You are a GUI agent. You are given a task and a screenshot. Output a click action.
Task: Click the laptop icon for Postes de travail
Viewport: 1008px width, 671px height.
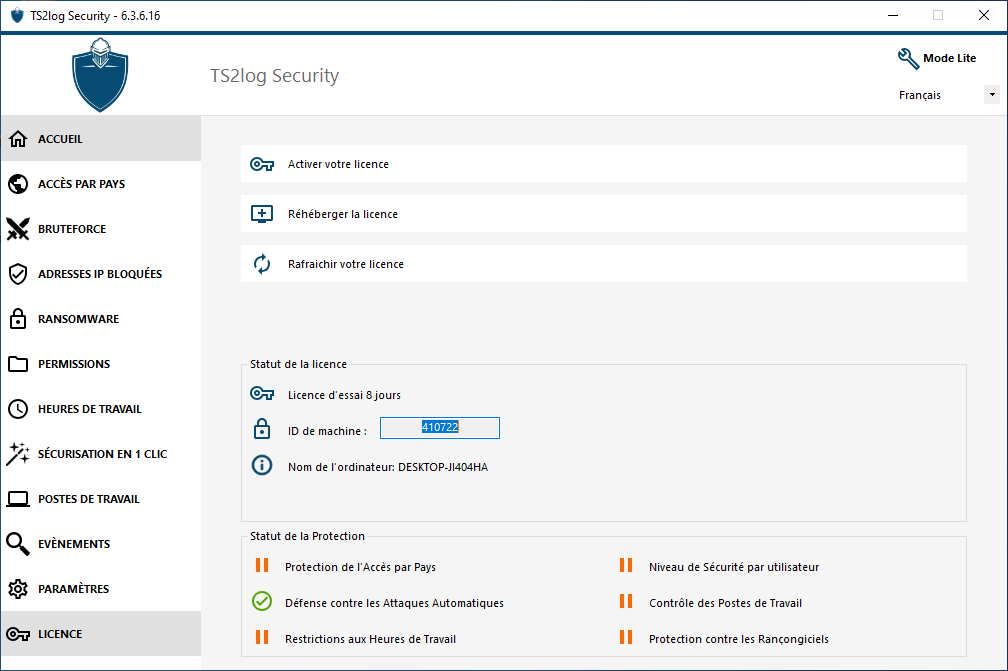pyautogui.click(x=18, y=499)
